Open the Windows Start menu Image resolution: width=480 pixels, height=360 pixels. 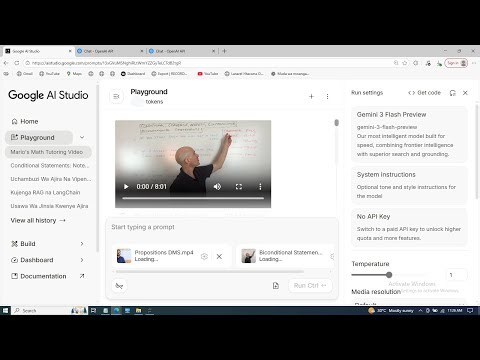click(5, 311)
